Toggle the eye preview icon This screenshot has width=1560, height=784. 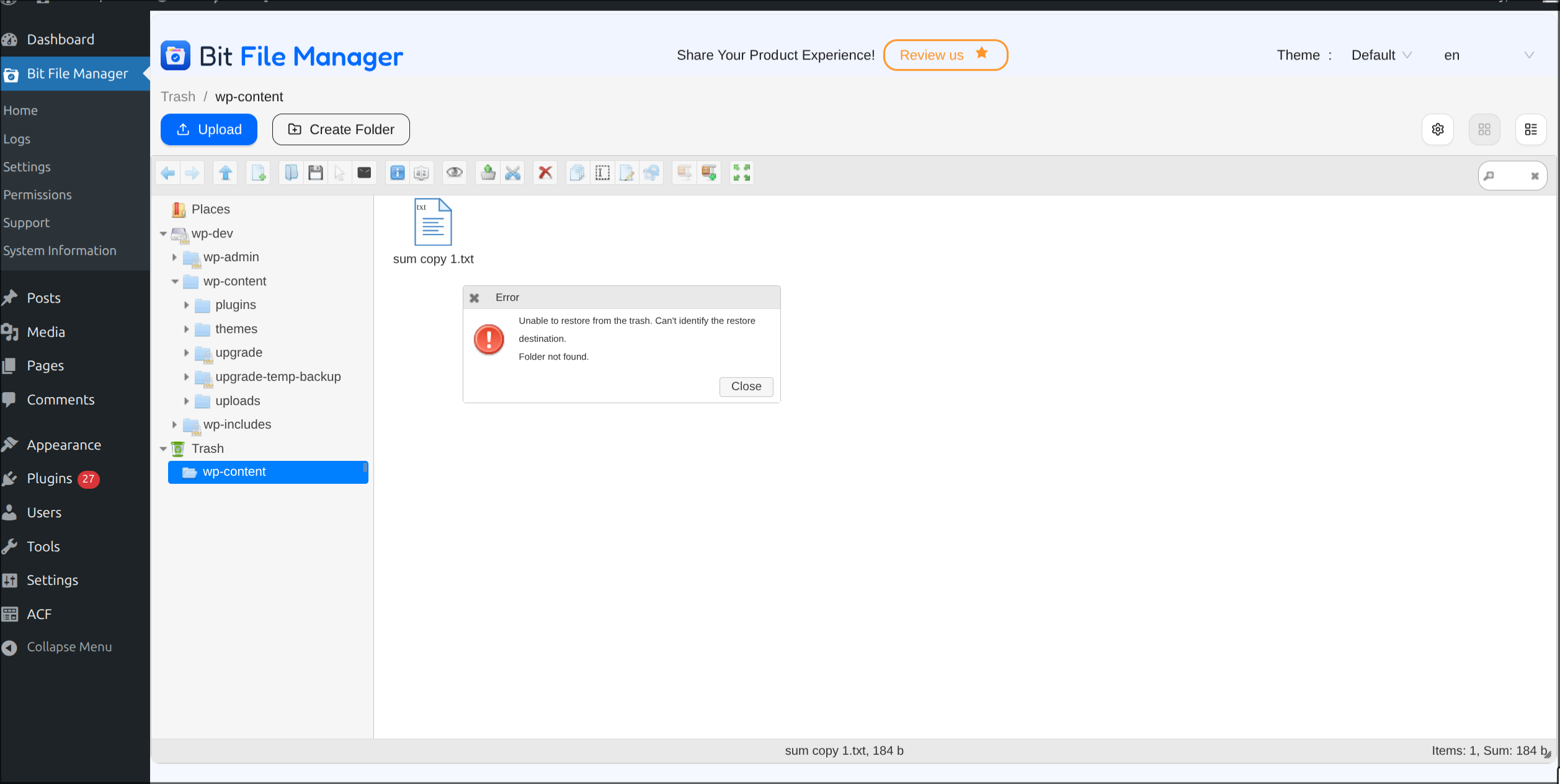[455, 173]
